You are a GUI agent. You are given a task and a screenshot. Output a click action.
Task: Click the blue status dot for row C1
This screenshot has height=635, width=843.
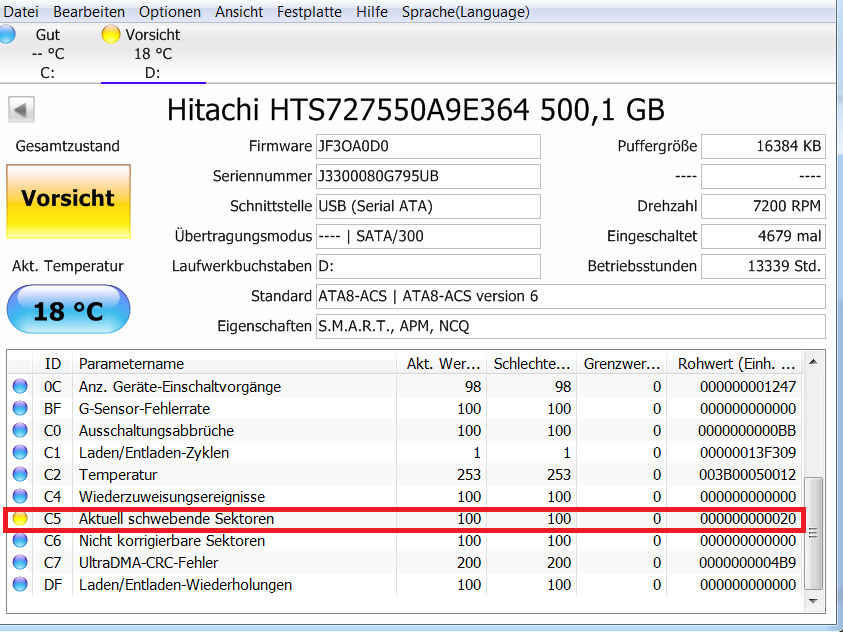click(x=20, y=452)
